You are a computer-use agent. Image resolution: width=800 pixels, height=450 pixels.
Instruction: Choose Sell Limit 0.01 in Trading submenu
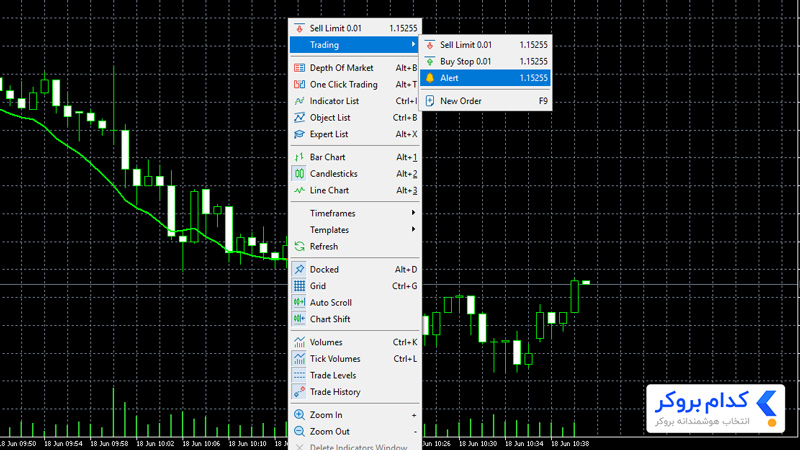click(485, 45)
